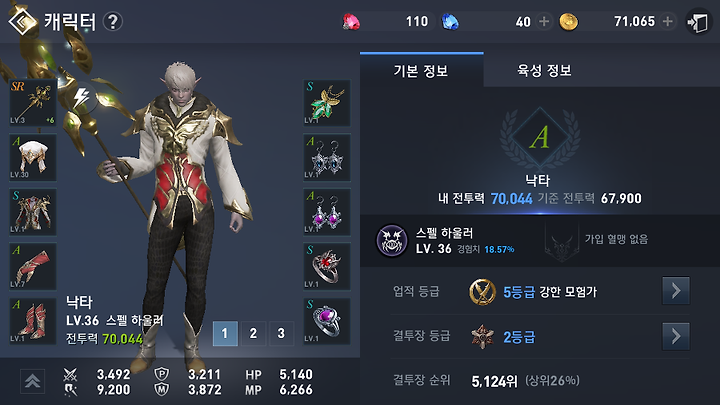Select the blue gem earrings slot
Viewport: 720px width, 405px height.
pos(327,157)
